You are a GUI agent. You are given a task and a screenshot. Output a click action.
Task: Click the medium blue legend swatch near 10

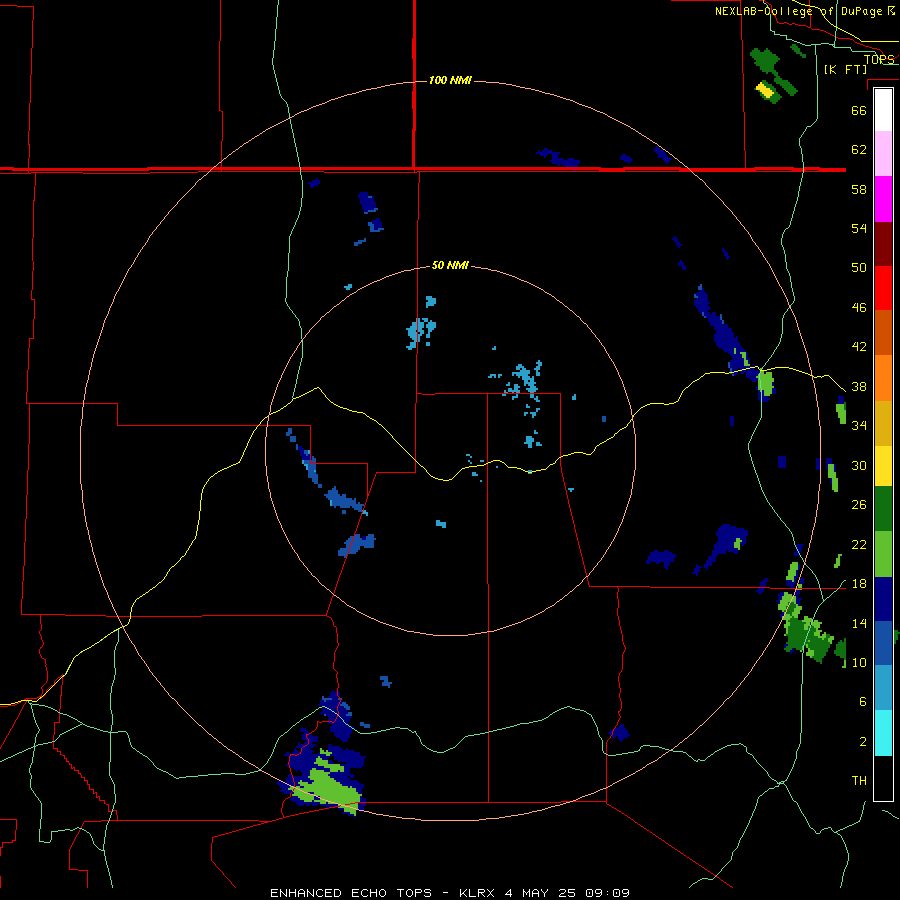point(883,643)
